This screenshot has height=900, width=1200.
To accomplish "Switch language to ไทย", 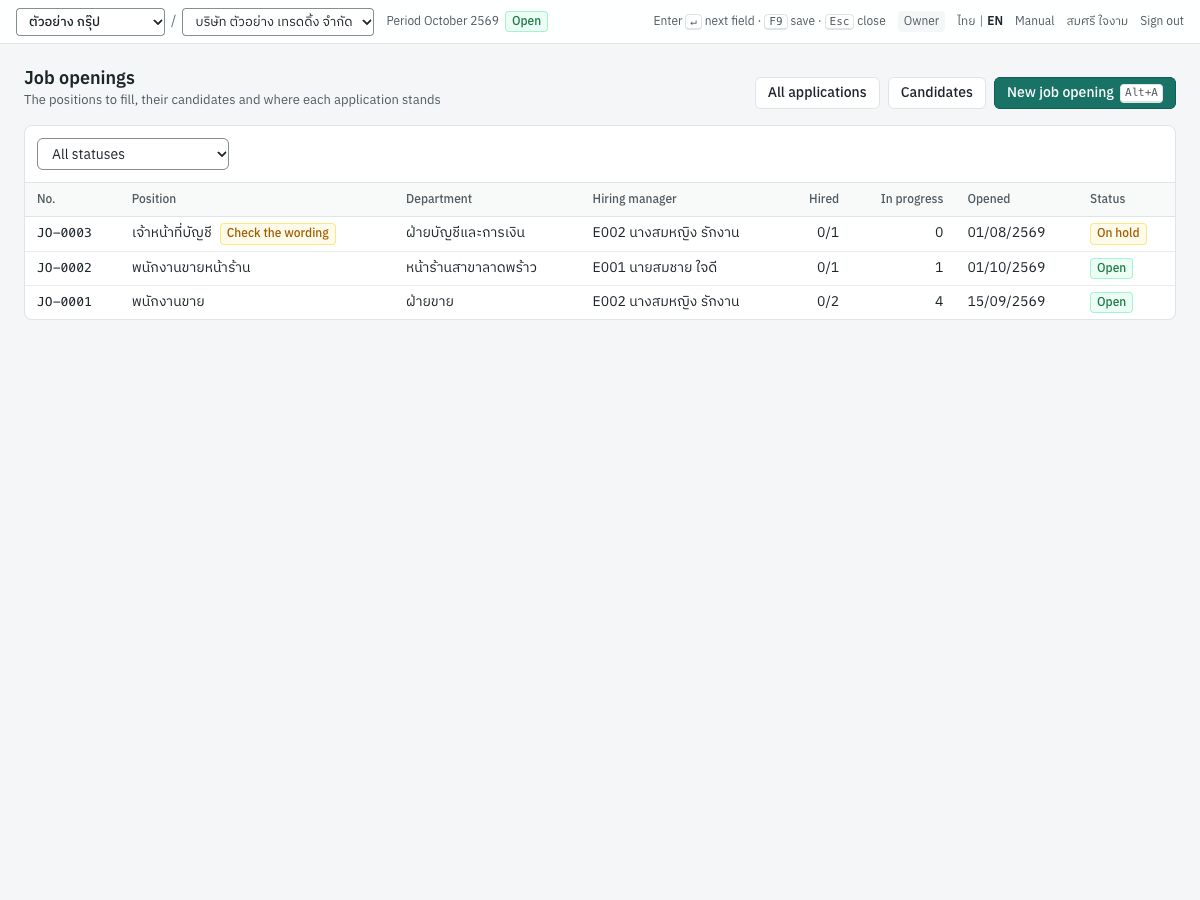I will pos(966,21).
